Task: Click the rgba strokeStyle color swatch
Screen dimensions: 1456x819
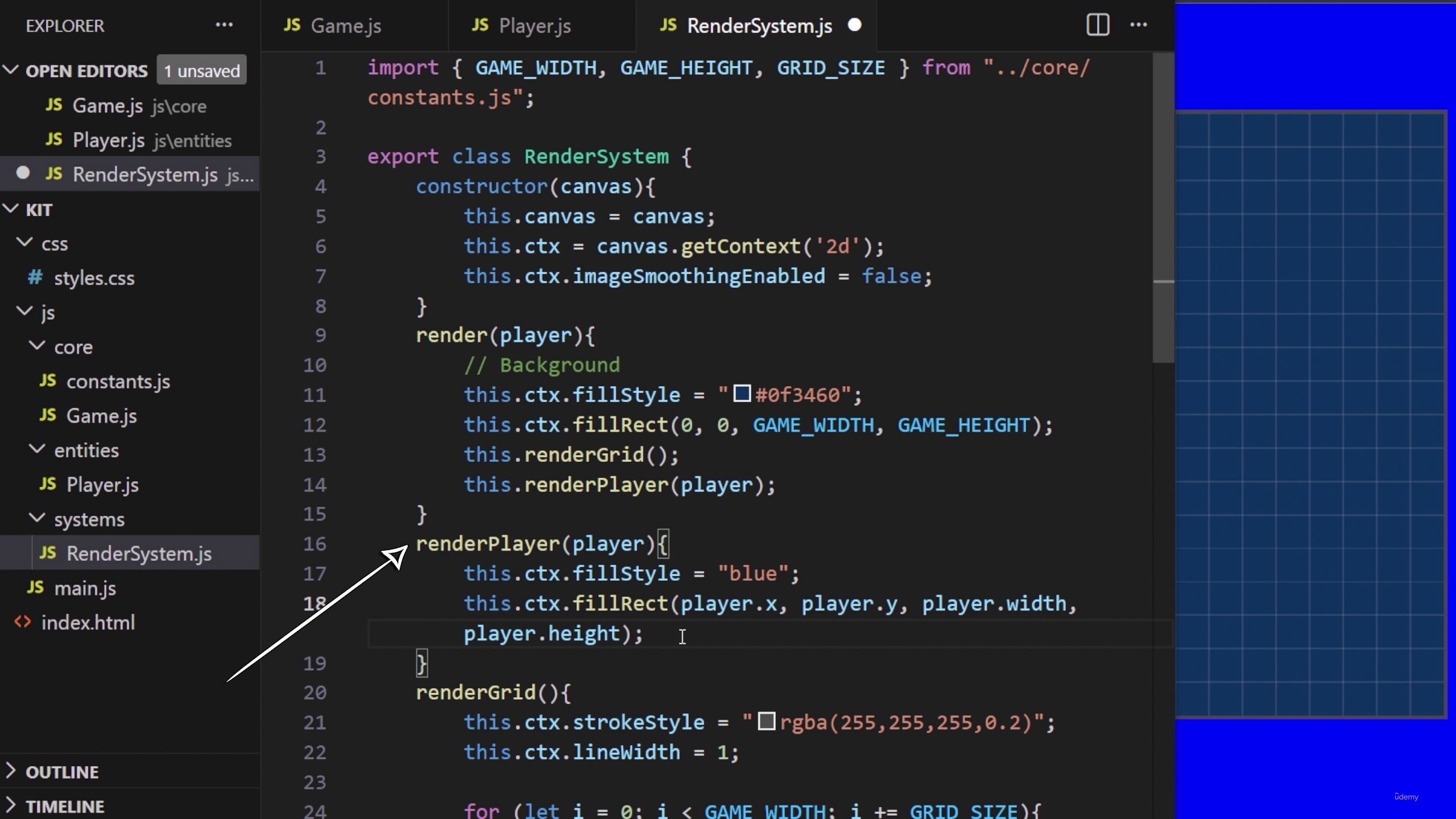Action: click(766, 721)
